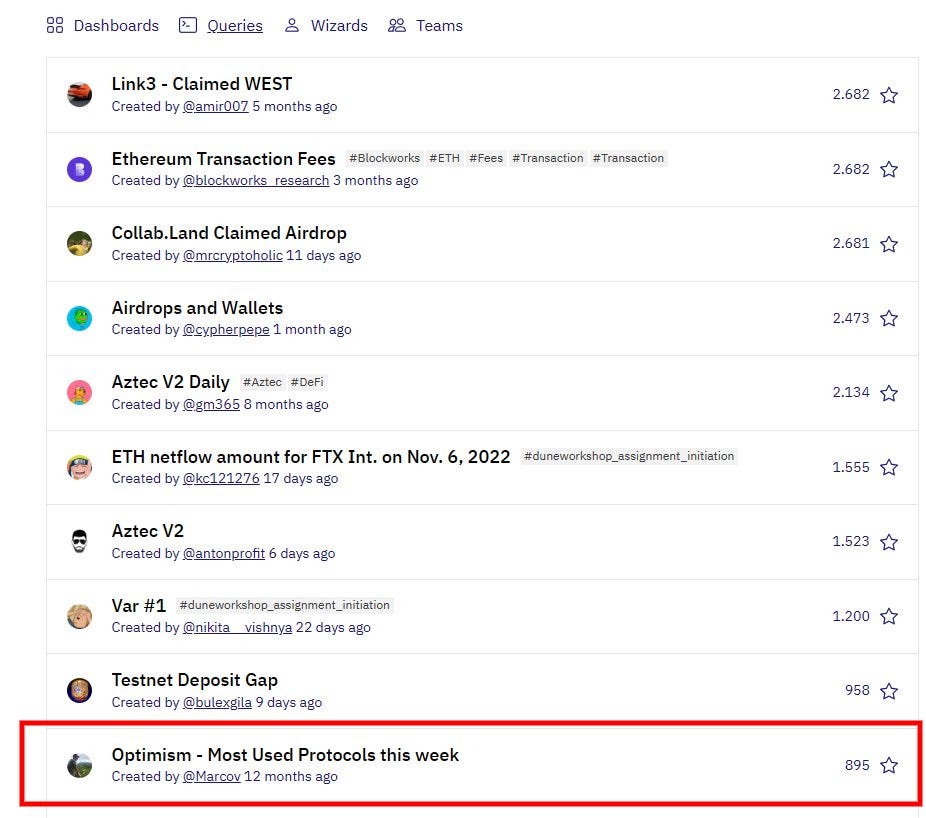Open the Ethereum Transaction Fees query title
Image resolution: width=926 pixels, height=818 pixels.
(224, 159)
